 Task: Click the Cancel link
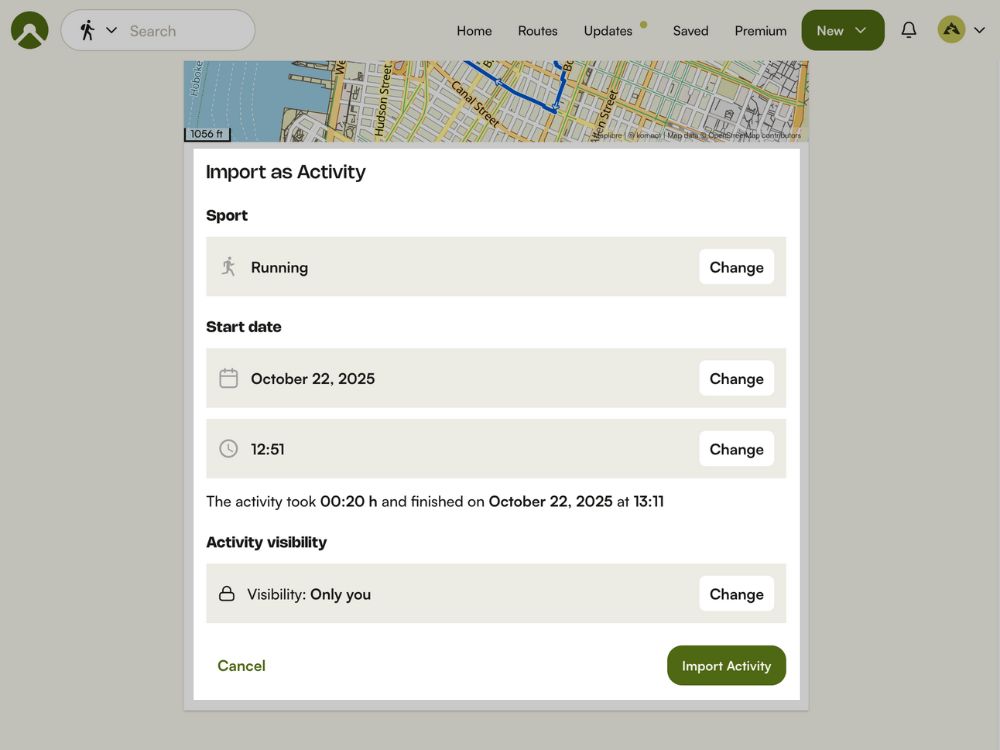[241, 666]
